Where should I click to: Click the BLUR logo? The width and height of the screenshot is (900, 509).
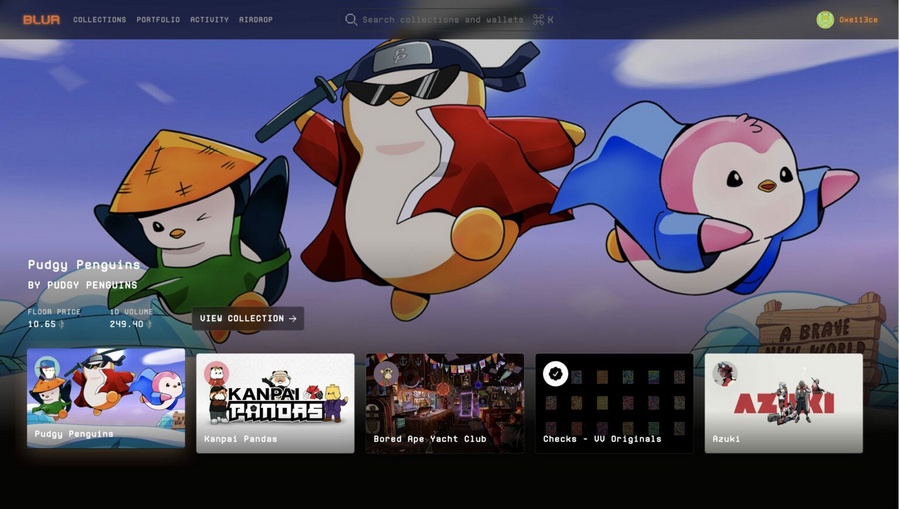pos(41,20)
